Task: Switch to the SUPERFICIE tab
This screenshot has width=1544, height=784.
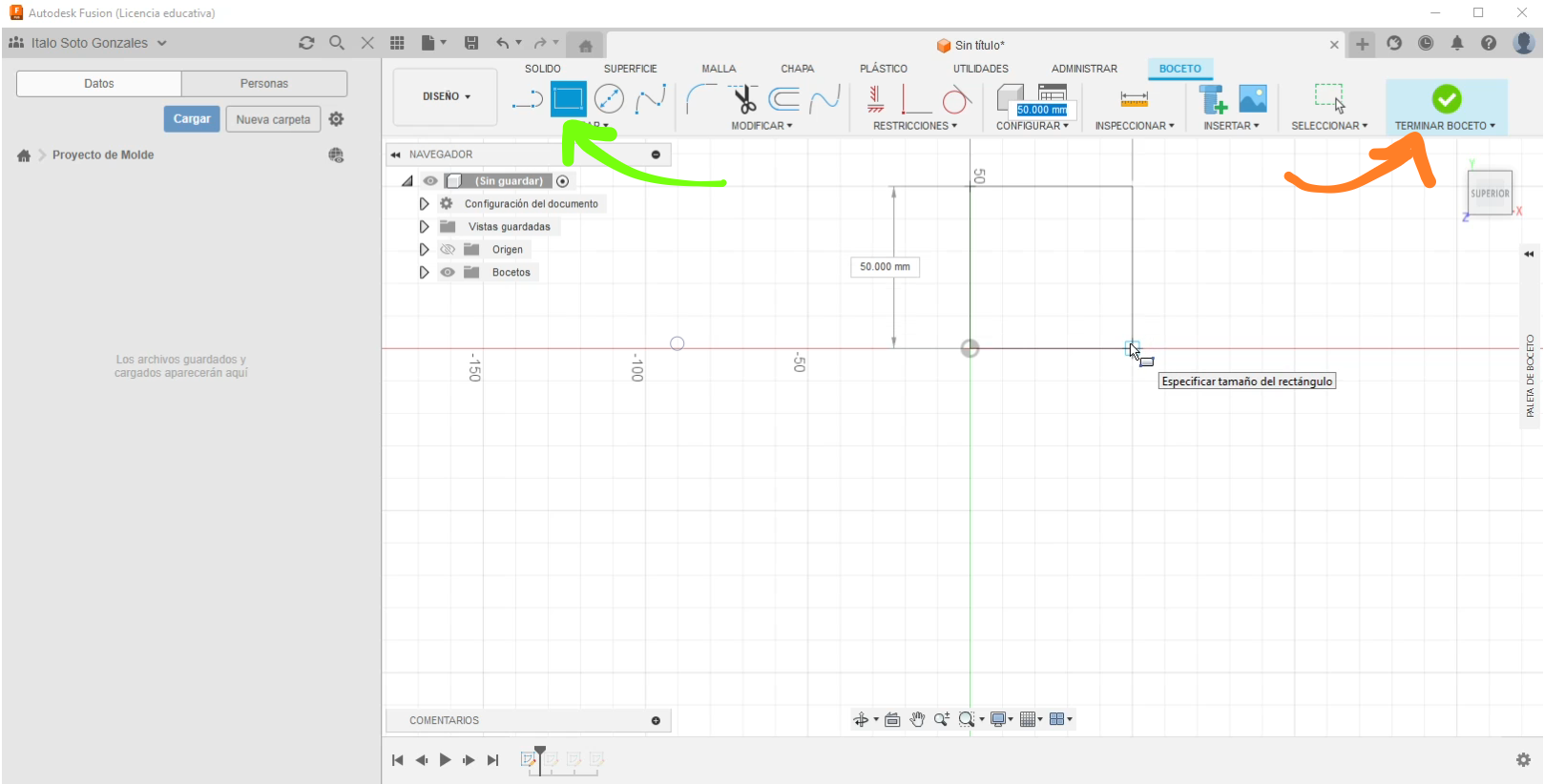Action: (631, 69)
